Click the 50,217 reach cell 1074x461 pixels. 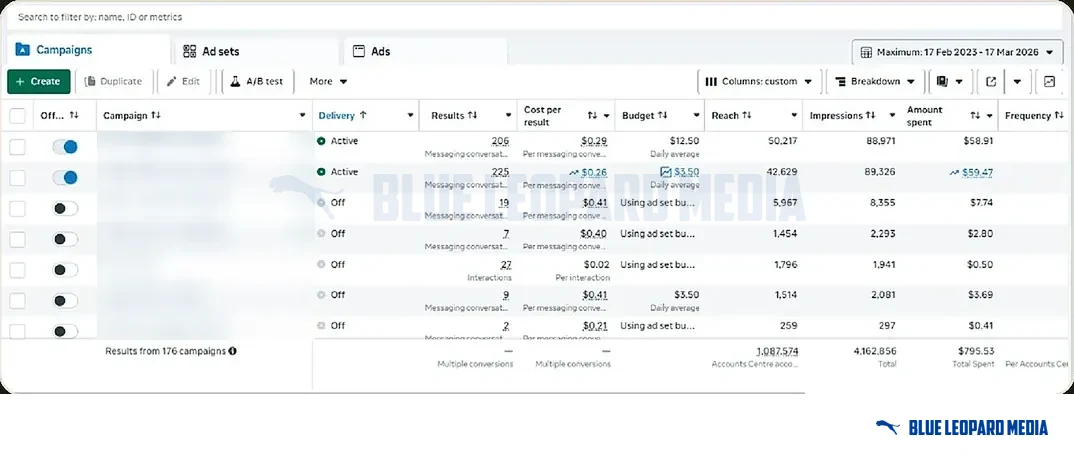coord(782,141)
